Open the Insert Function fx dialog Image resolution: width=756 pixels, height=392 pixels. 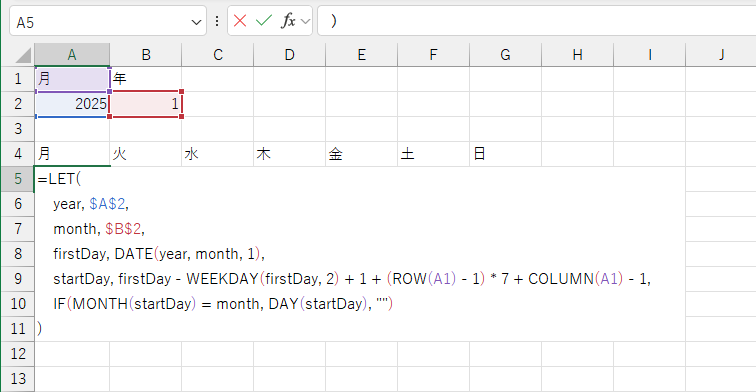288,21
